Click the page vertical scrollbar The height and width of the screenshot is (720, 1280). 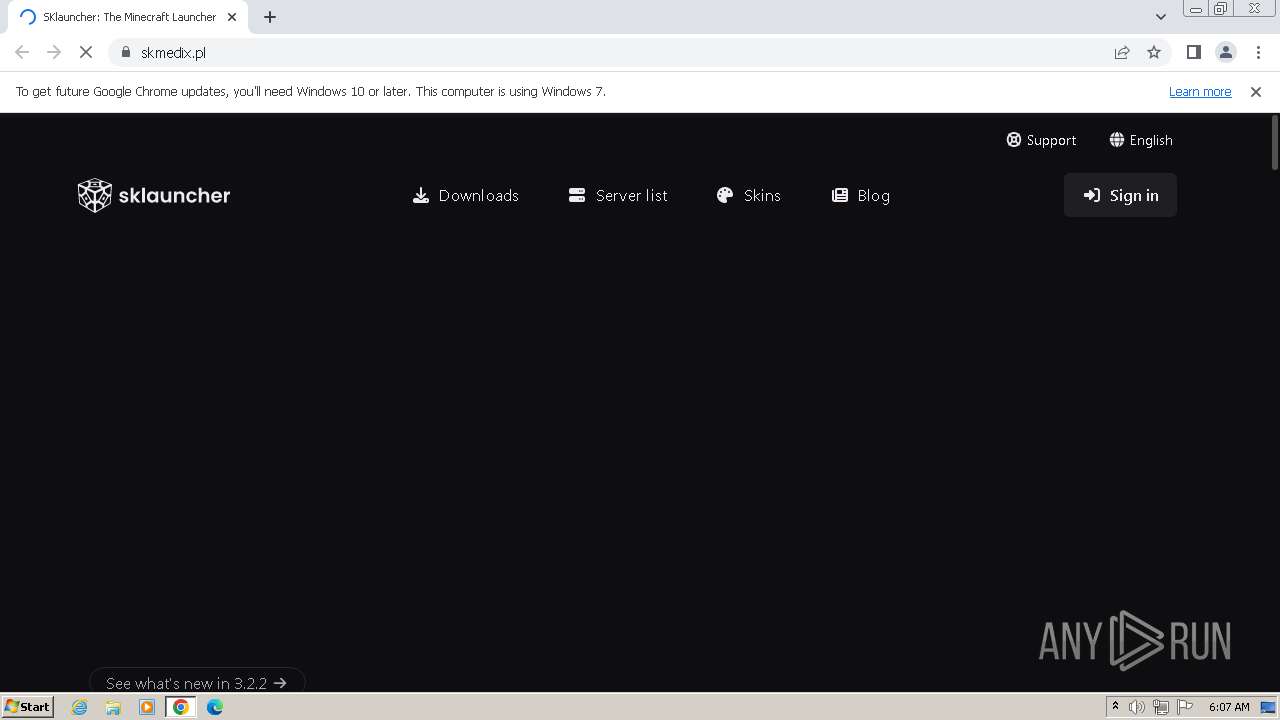coord(1274,141)
